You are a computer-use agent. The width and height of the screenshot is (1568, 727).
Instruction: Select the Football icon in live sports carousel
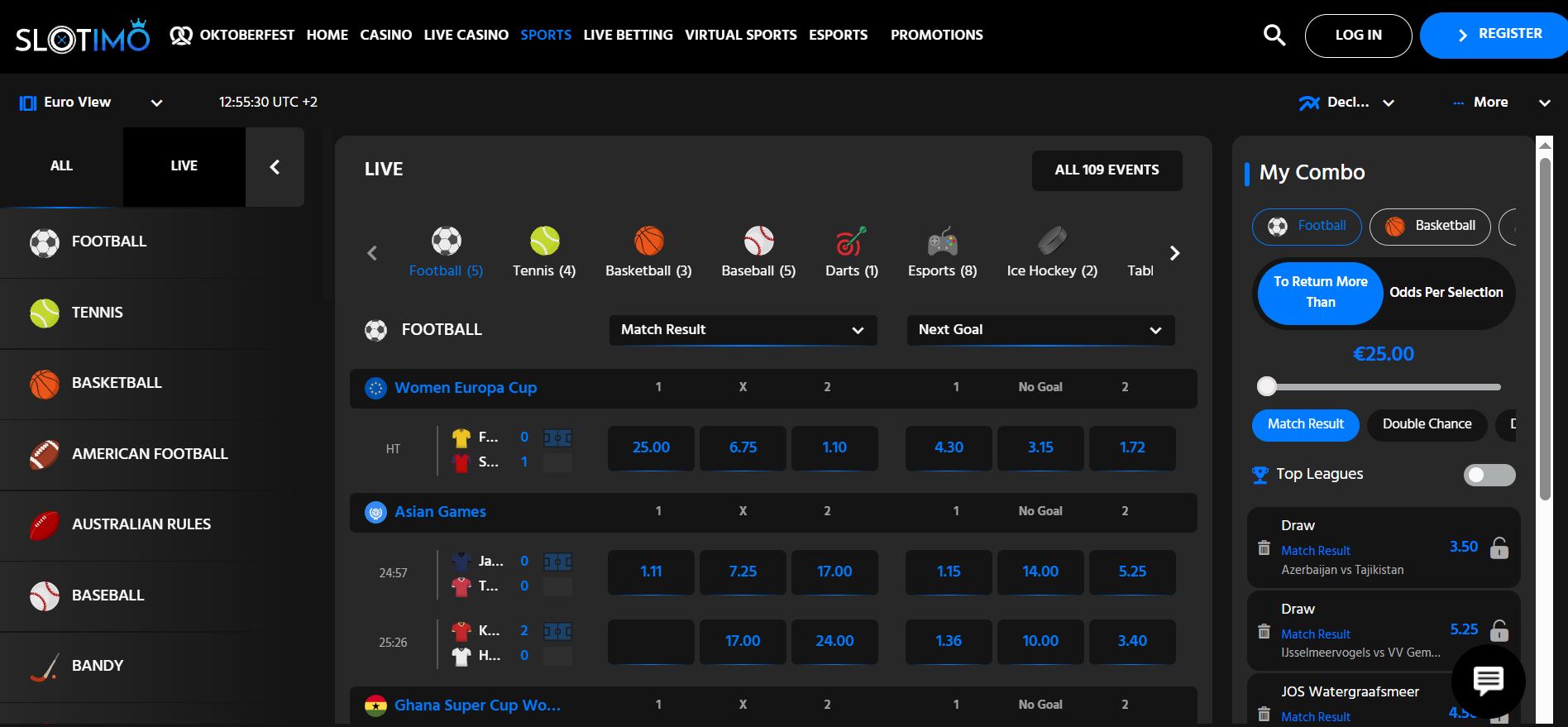(447, 241)
